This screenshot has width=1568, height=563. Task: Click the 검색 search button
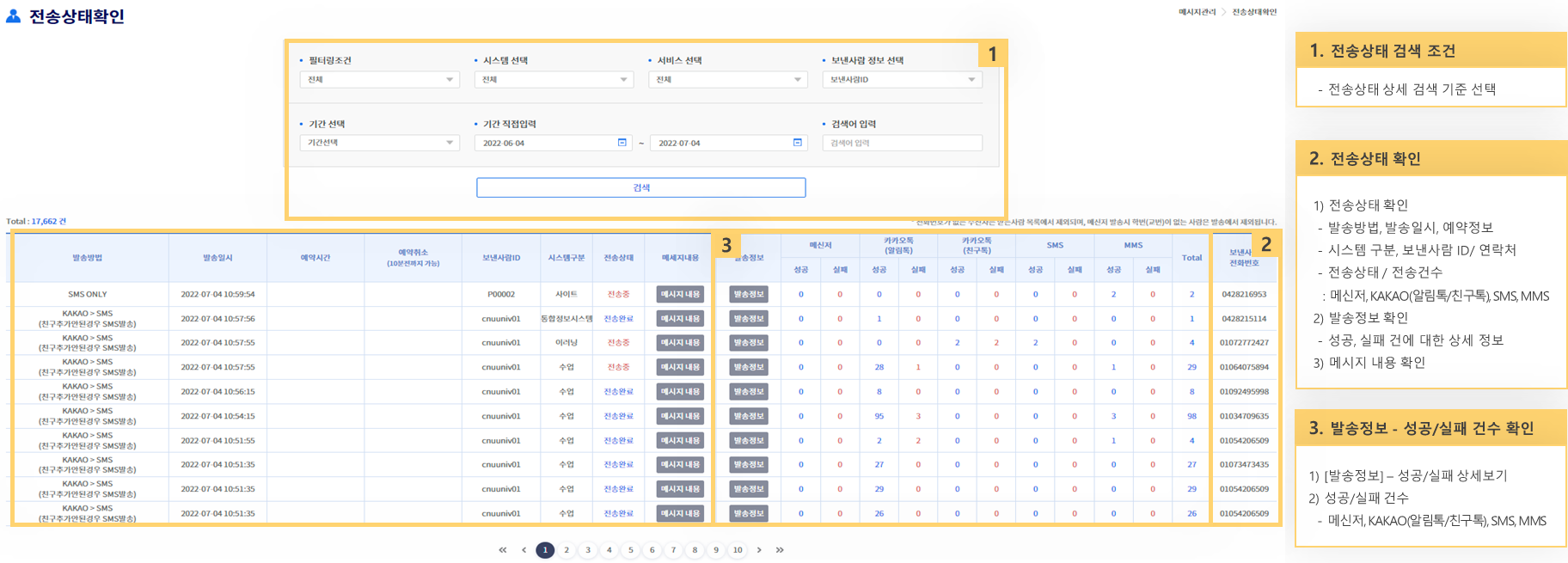coord(641,187)
